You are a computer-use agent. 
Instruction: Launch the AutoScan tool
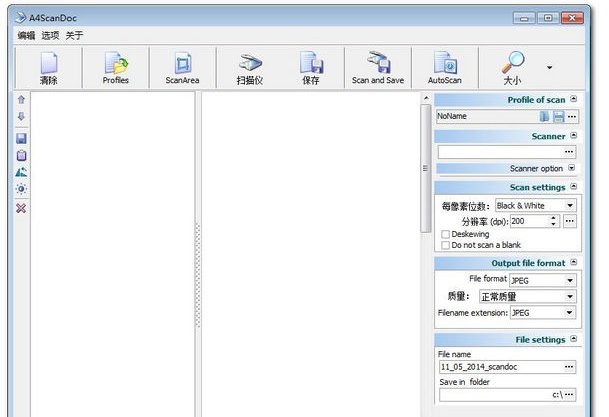[445, 68]
